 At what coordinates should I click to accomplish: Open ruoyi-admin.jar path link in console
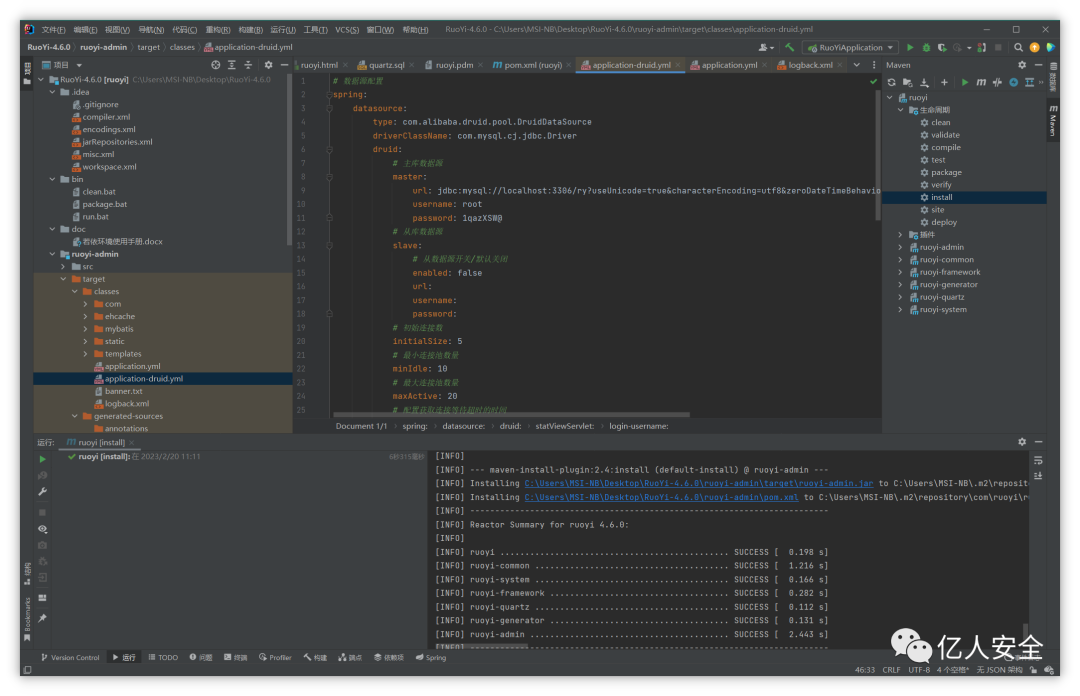(x=698, y=484)
